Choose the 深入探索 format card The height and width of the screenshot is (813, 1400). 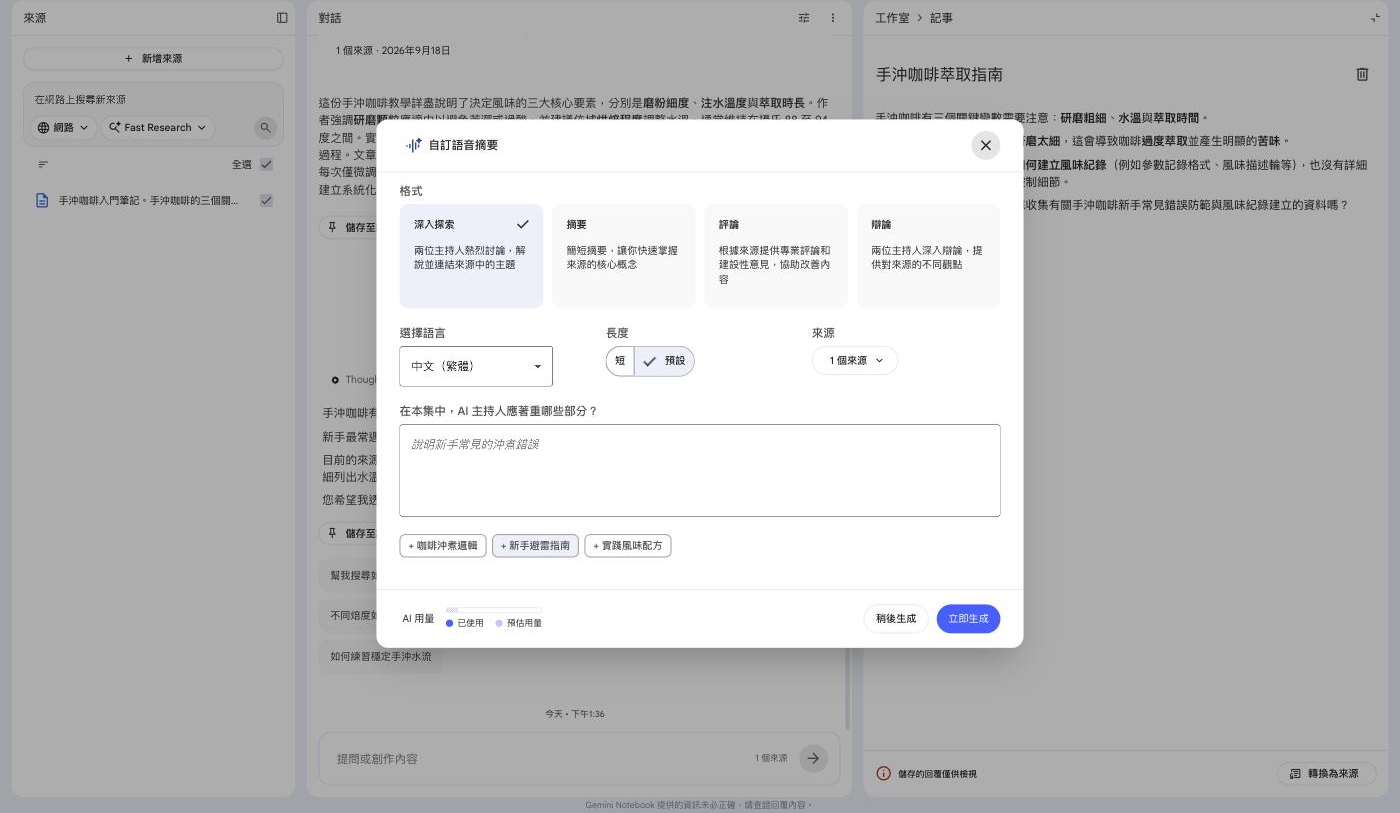coord(471,256)
